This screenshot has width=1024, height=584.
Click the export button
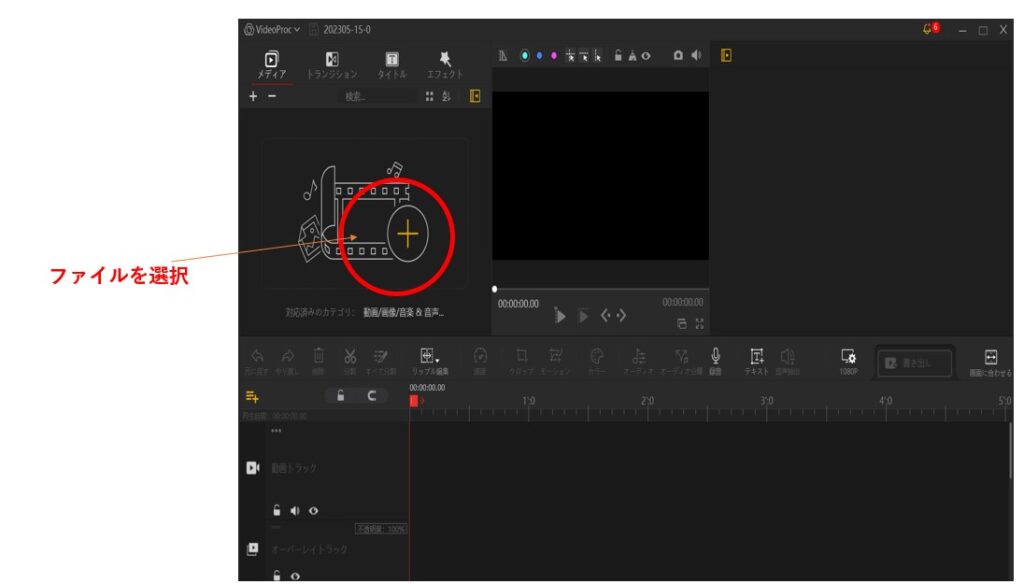tap(914, 363)
